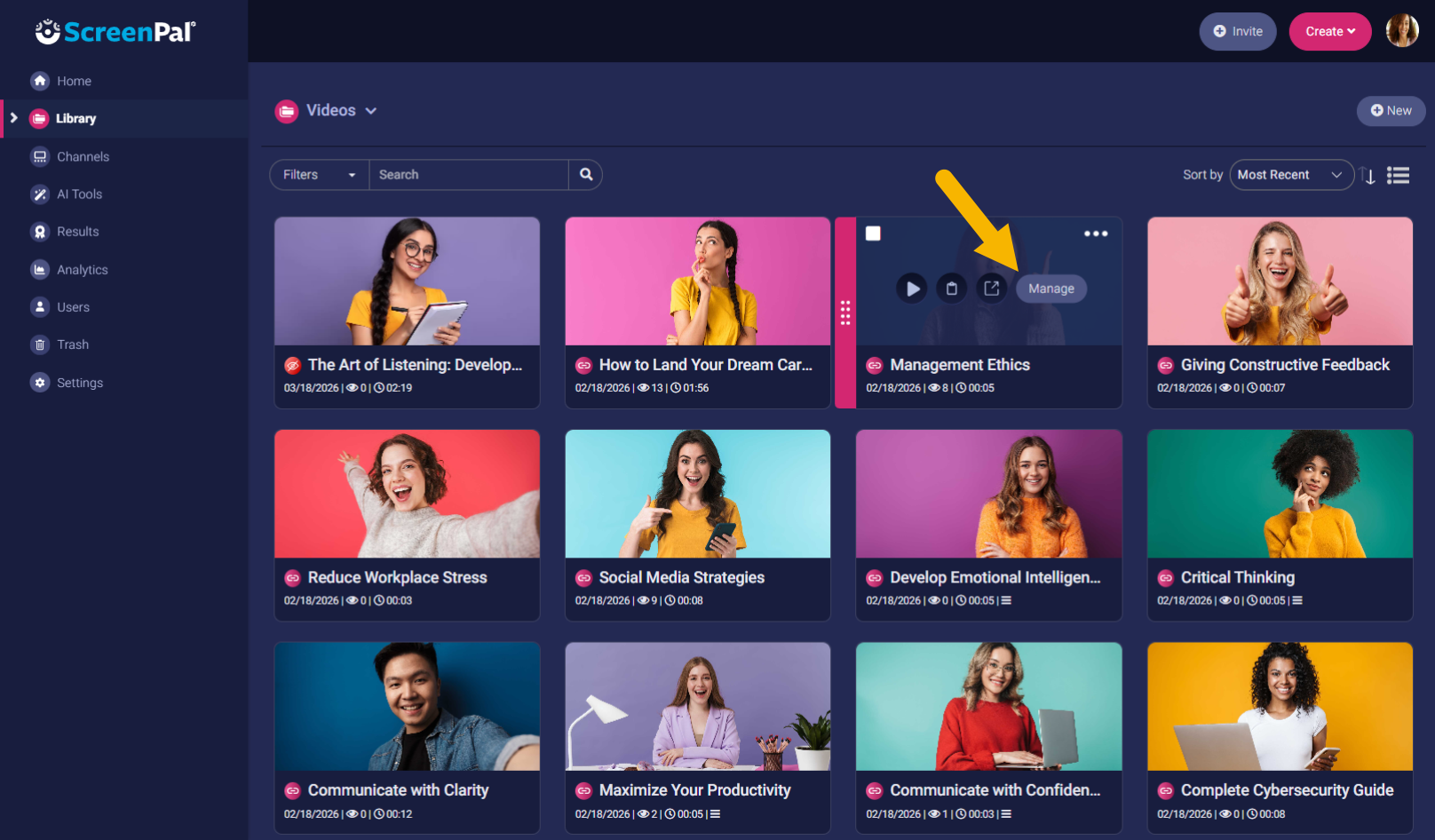The width and height of the screenshot is (1435, 840).
Task: Open the AI Tools section
Action: tap(78, 194)
